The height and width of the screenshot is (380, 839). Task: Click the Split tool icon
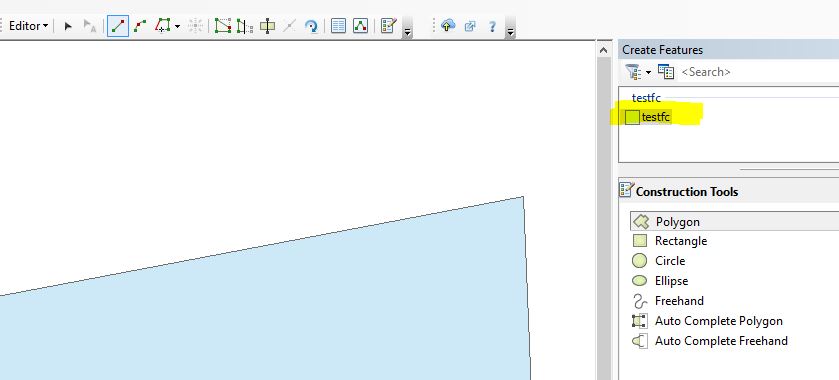267,26
